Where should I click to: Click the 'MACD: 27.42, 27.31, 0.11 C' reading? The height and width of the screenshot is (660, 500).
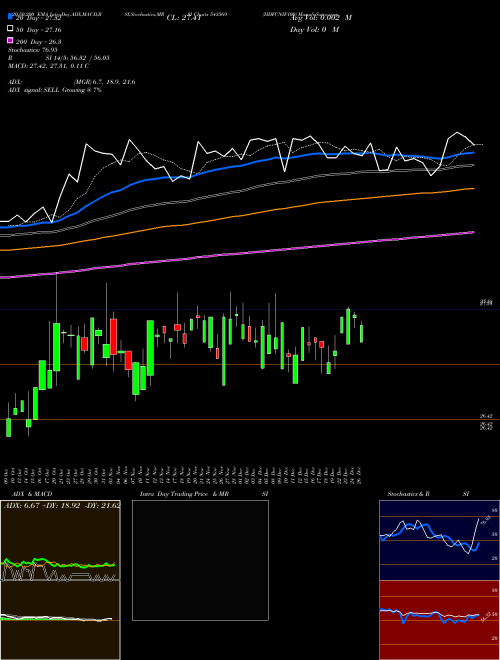click(48, 66)
